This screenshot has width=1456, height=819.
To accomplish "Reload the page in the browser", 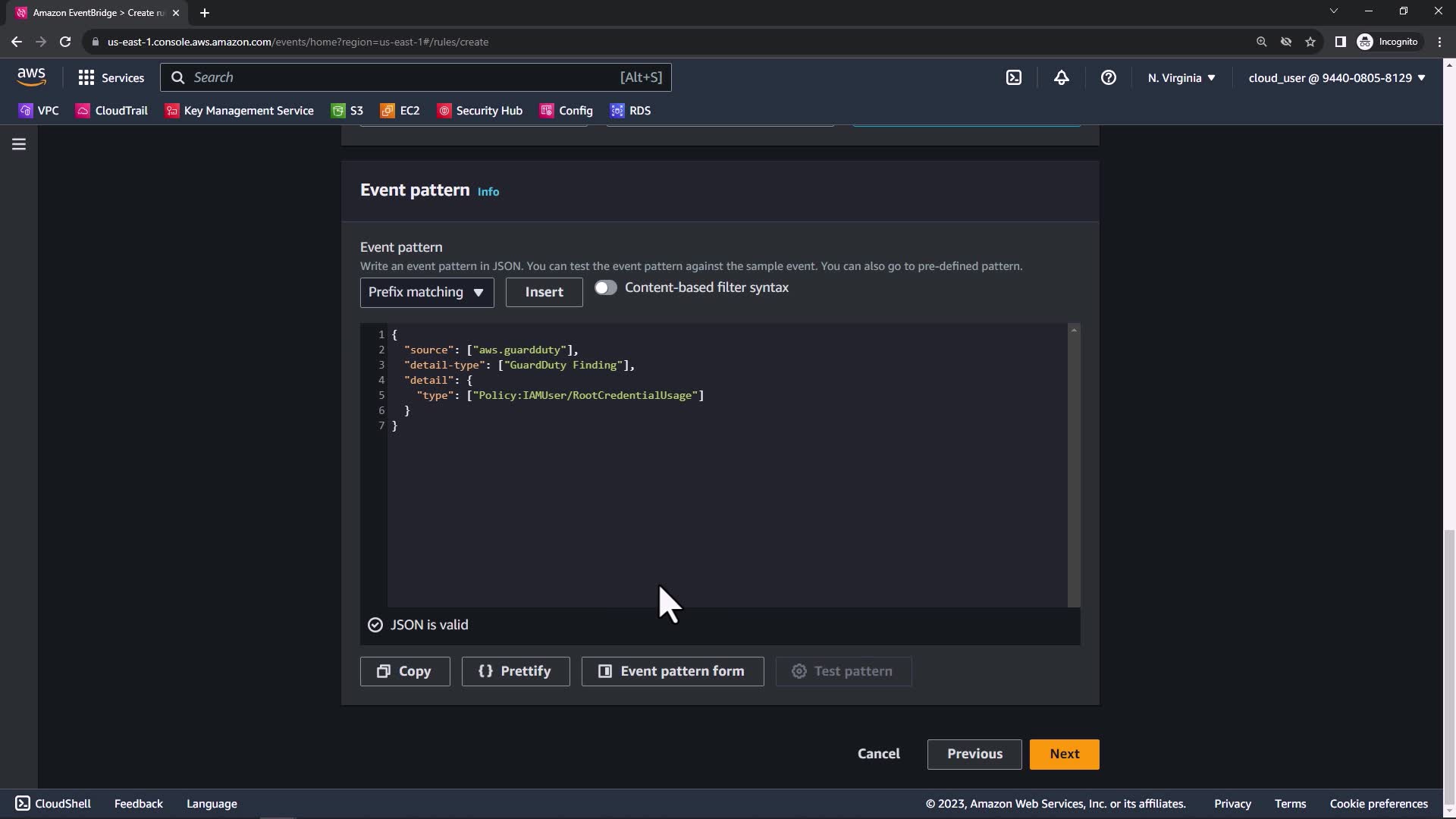I will click(65, 42).
